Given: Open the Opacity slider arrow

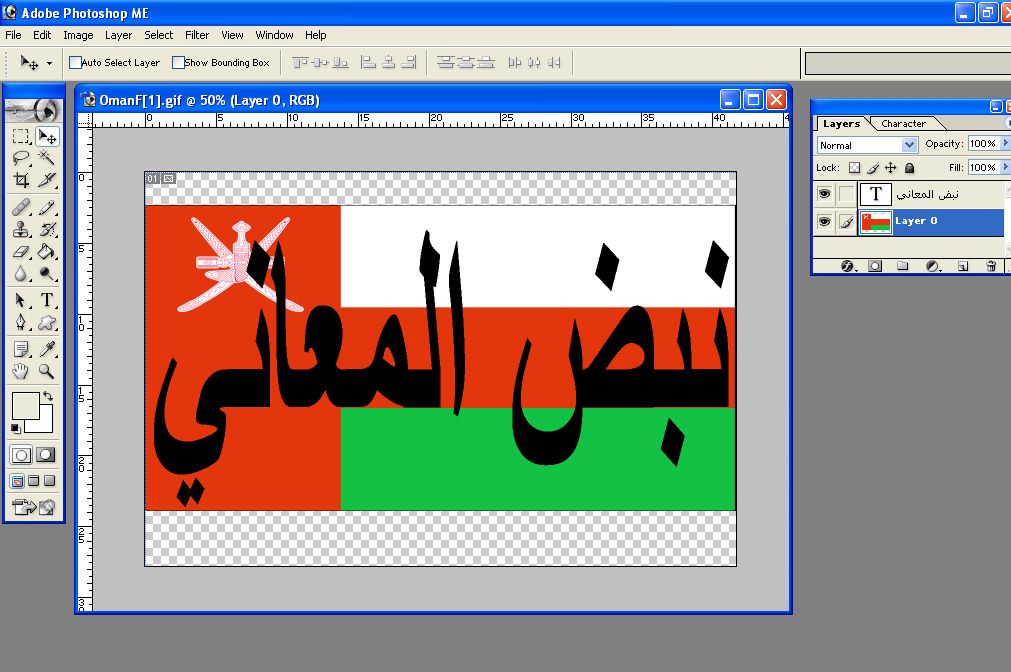Looking at the screenshot, I should [1005, 143].
